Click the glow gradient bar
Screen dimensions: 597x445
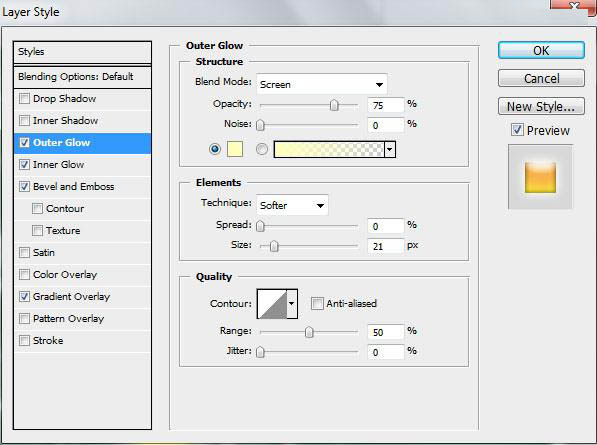(329, 150)
